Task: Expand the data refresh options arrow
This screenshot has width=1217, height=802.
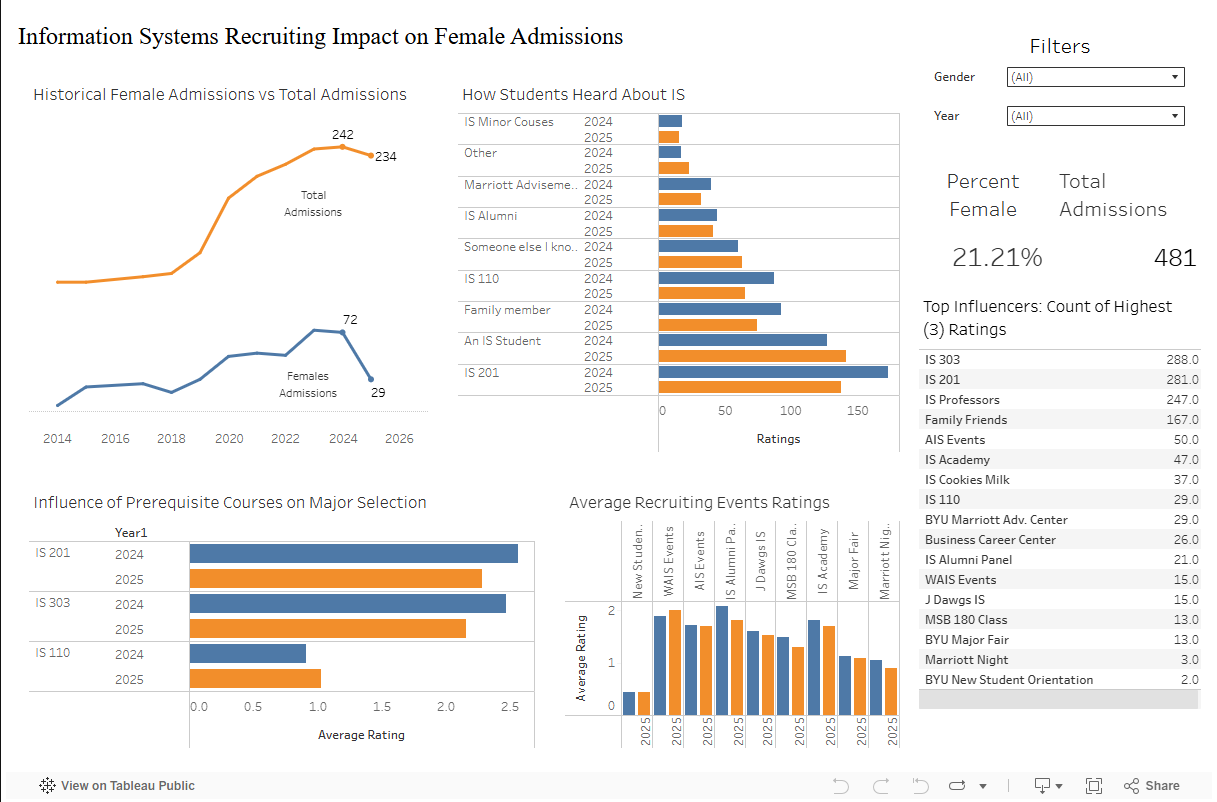Action: [983, 786]
